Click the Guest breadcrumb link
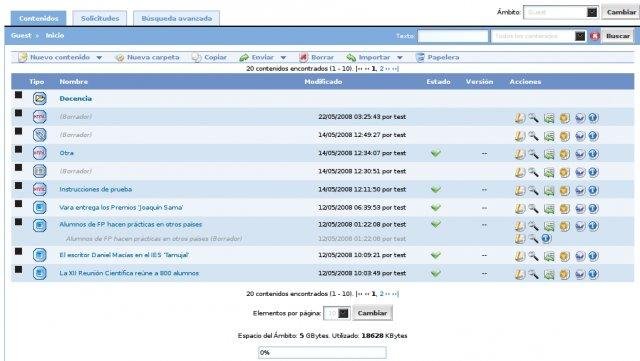 click(x=21, y=36)
